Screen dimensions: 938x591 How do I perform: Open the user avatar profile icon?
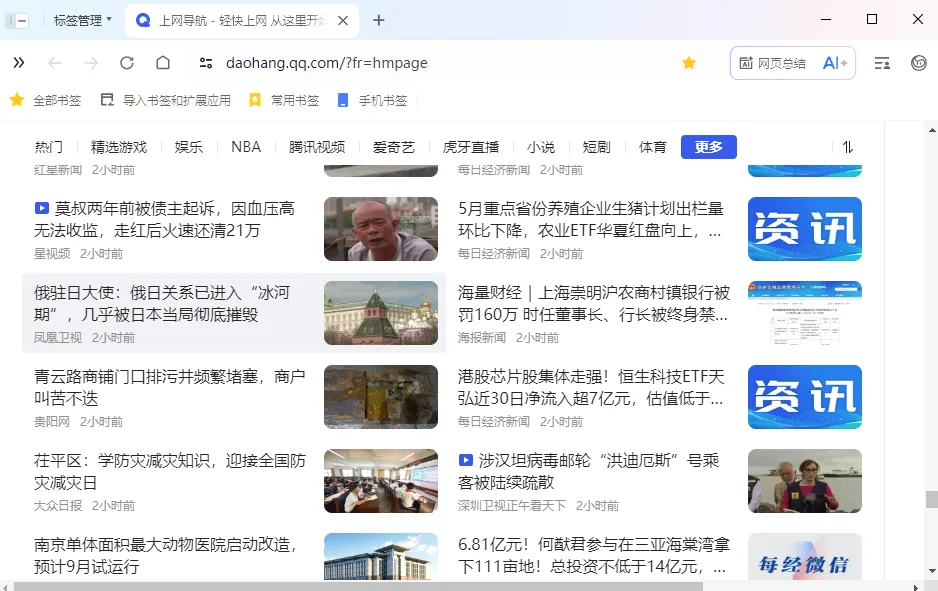click(x=919, y=63)
